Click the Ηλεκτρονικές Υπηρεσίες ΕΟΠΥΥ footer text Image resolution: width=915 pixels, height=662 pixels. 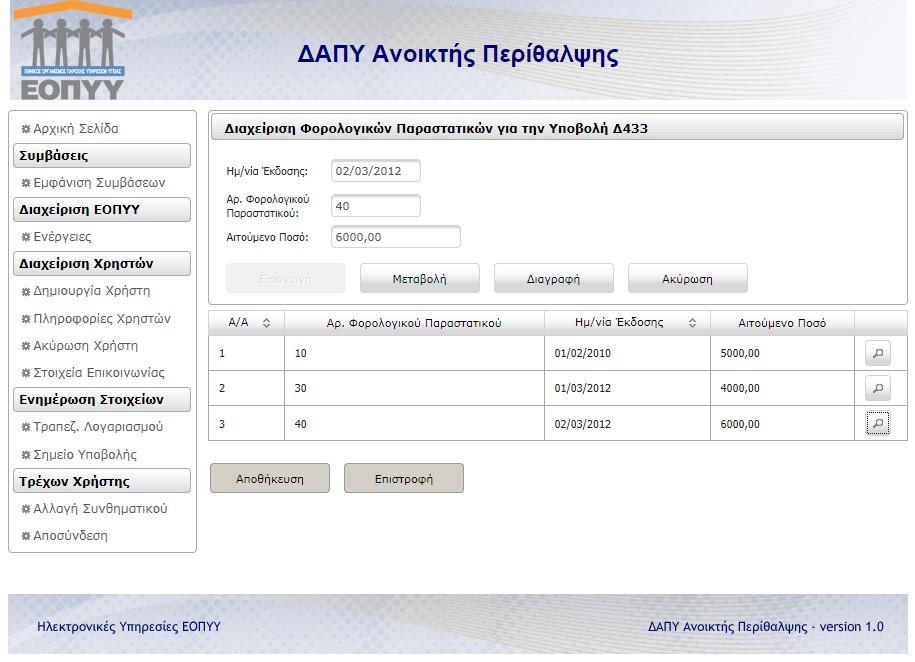point(129,626)
